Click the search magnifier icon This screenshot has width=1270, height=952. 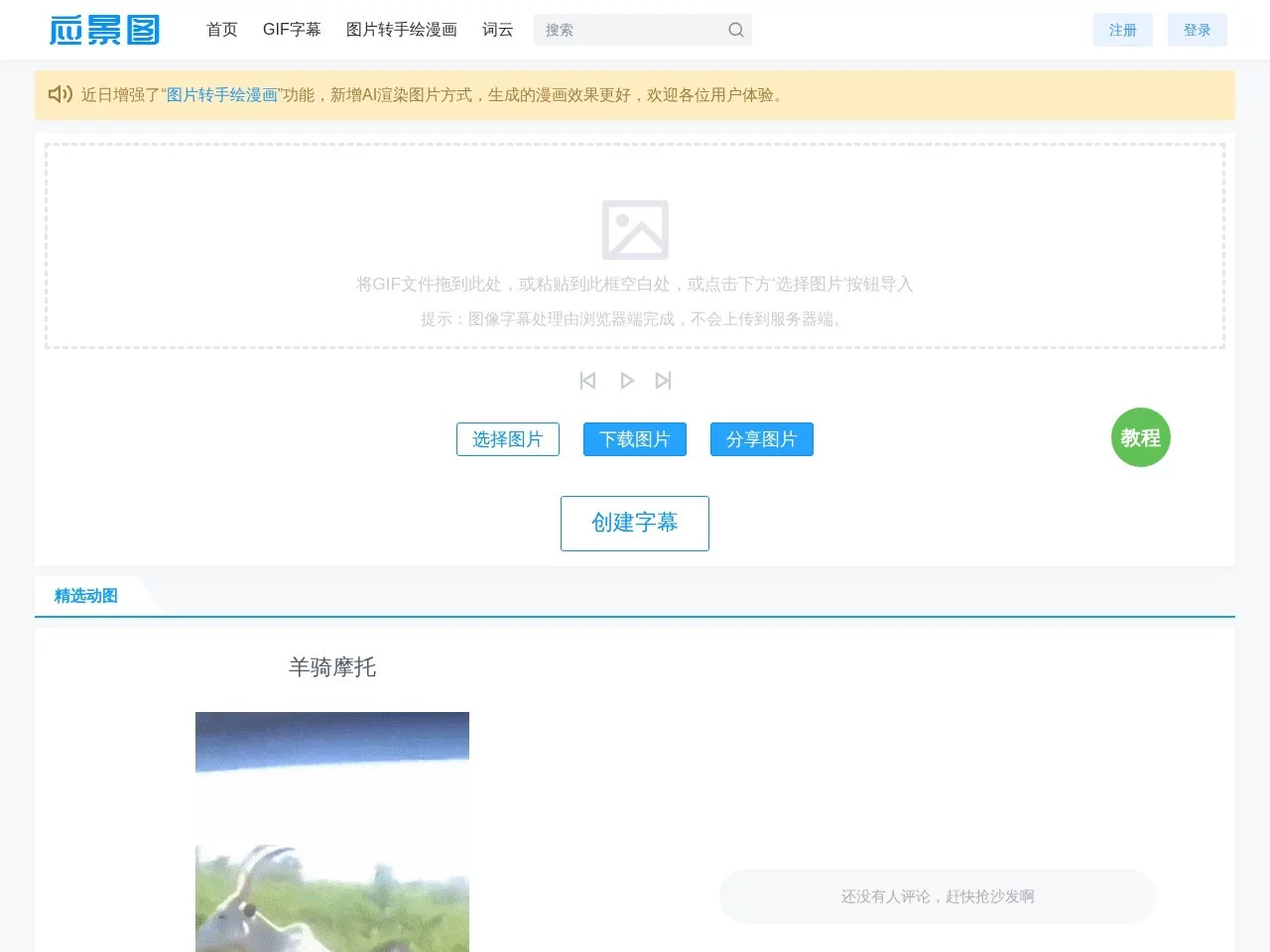click(735, 30)
